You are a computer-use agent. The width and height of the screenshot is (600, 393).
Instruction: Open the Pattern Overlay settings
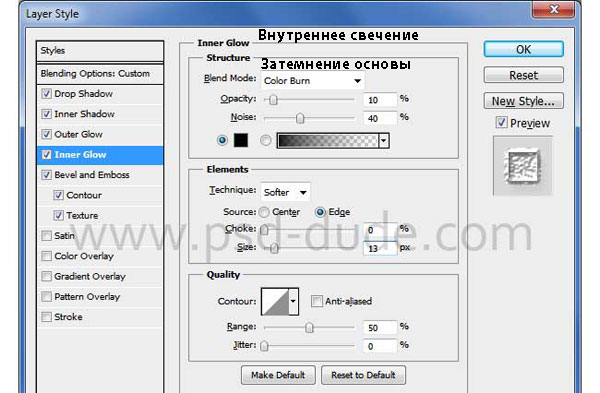click(x=87, y=297)
